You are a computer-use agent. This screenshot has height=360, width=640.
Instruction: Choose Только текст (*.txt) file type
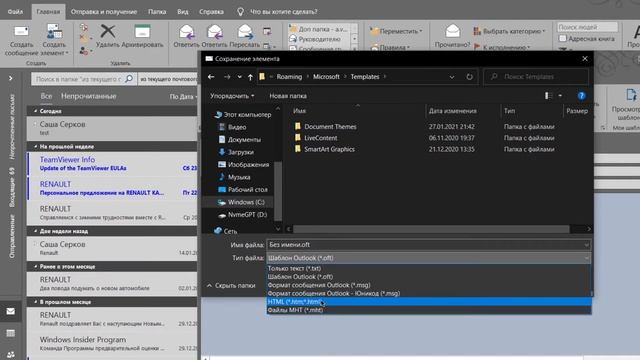[429, 269]
